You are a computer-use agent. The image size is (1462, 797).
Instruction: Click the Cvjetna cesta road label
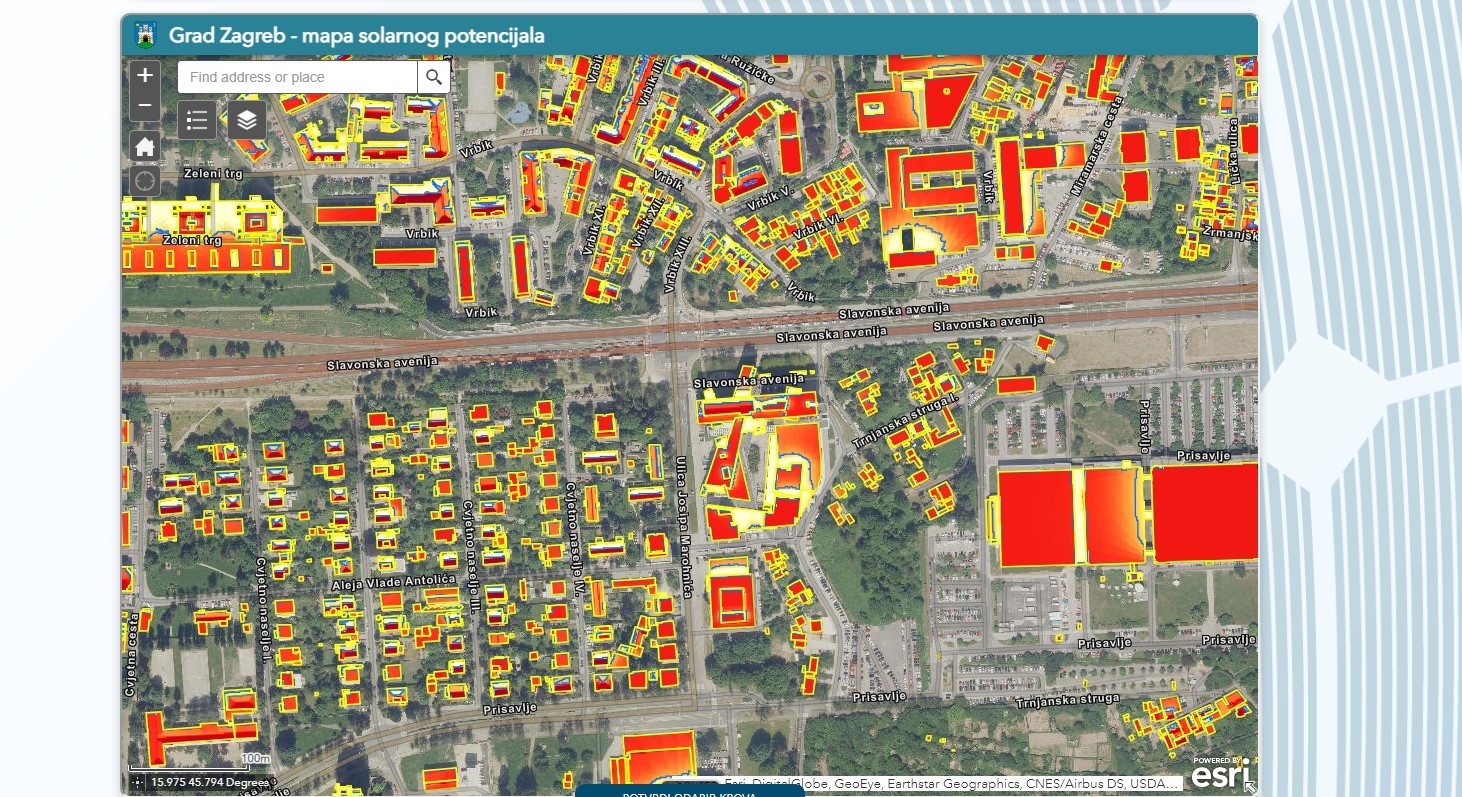[130, 653]
